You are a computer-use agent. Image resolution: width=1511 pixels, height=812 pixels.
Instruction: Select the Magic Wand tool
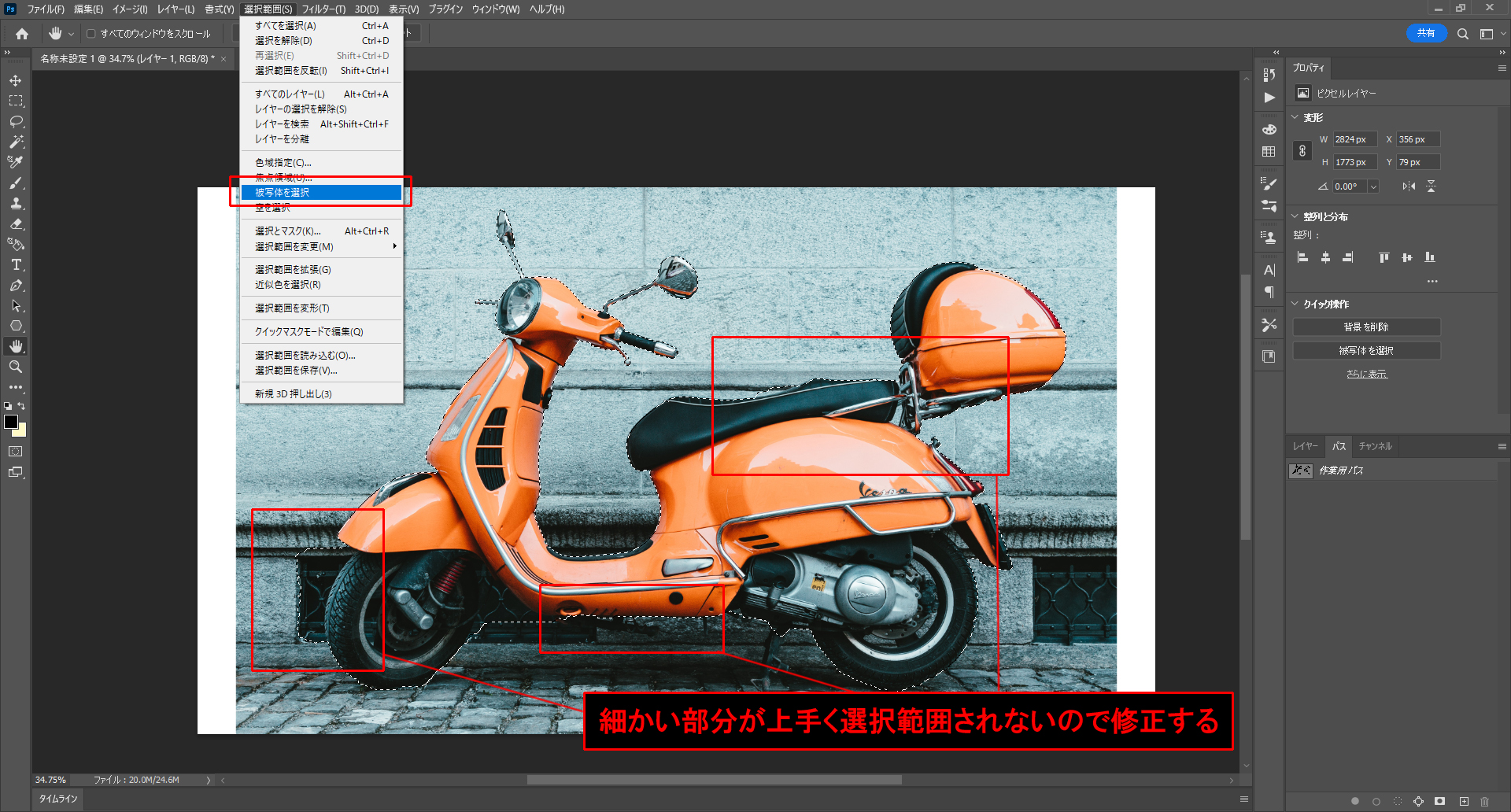pos(16,142)
